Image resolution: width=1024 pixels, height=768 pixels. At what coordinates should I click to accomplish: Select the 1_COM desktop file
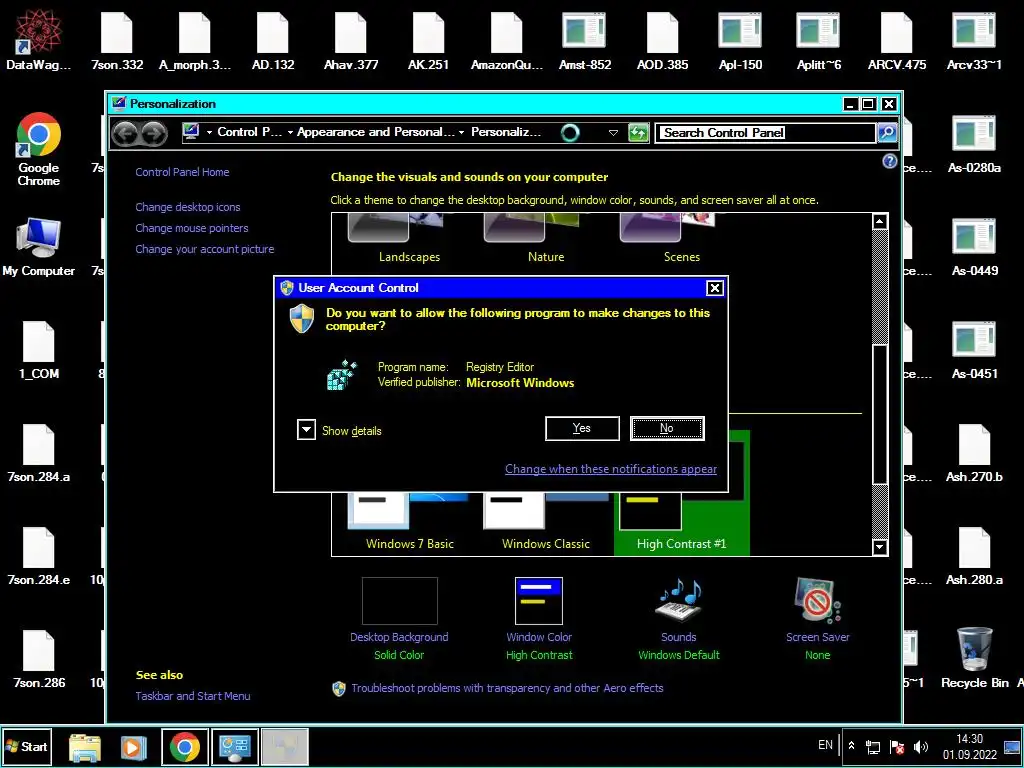(39, 350)
